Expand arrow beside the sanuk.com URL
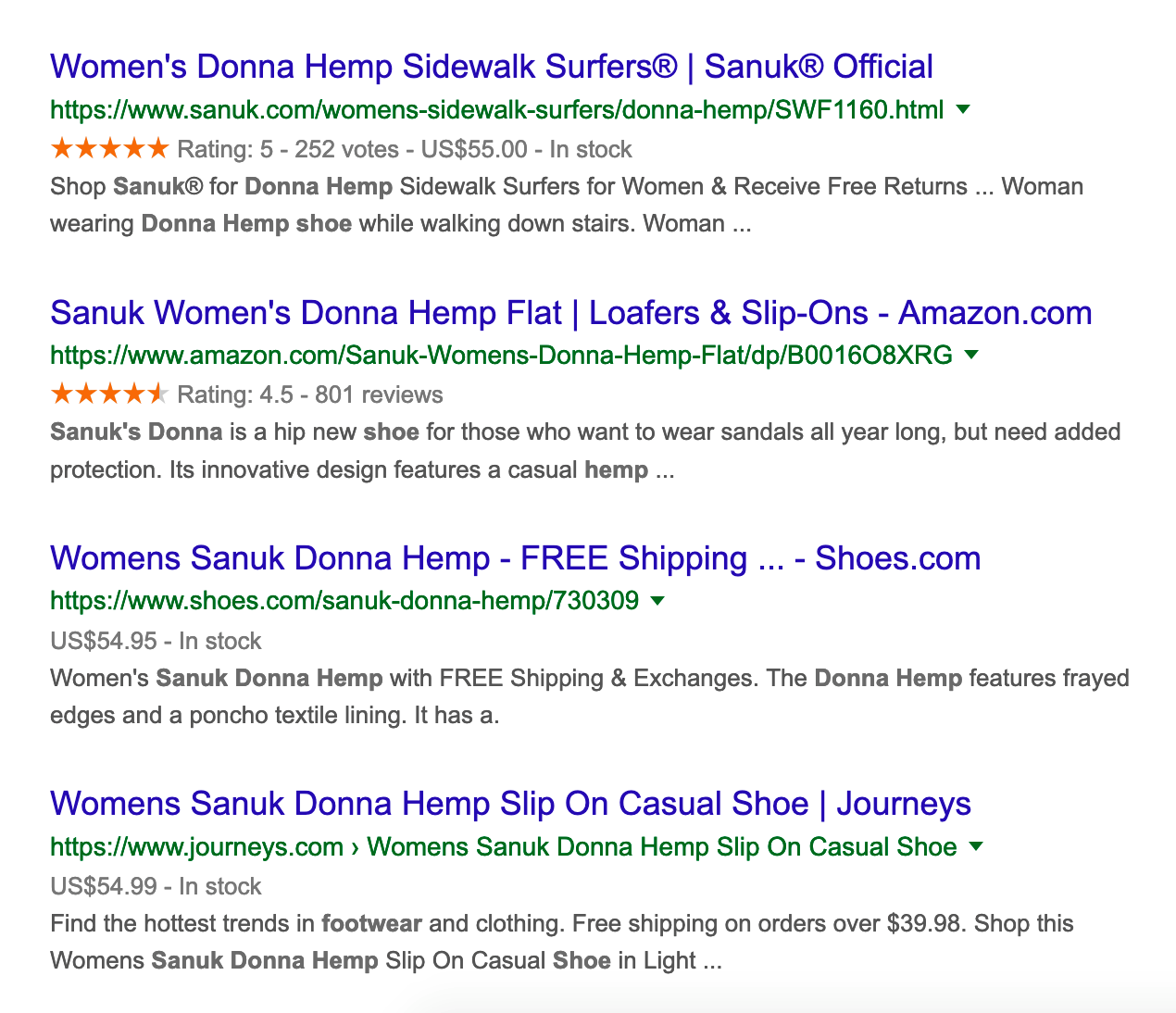 coord(963,109)
